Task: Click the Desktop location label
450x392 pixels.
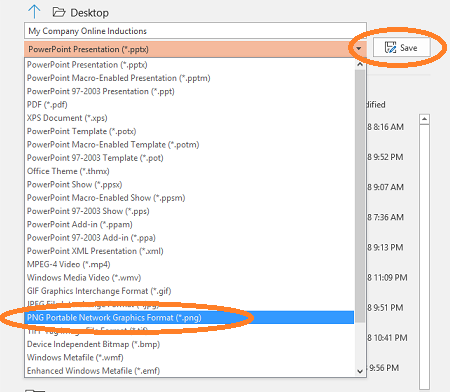Action: tap(89, 13)
